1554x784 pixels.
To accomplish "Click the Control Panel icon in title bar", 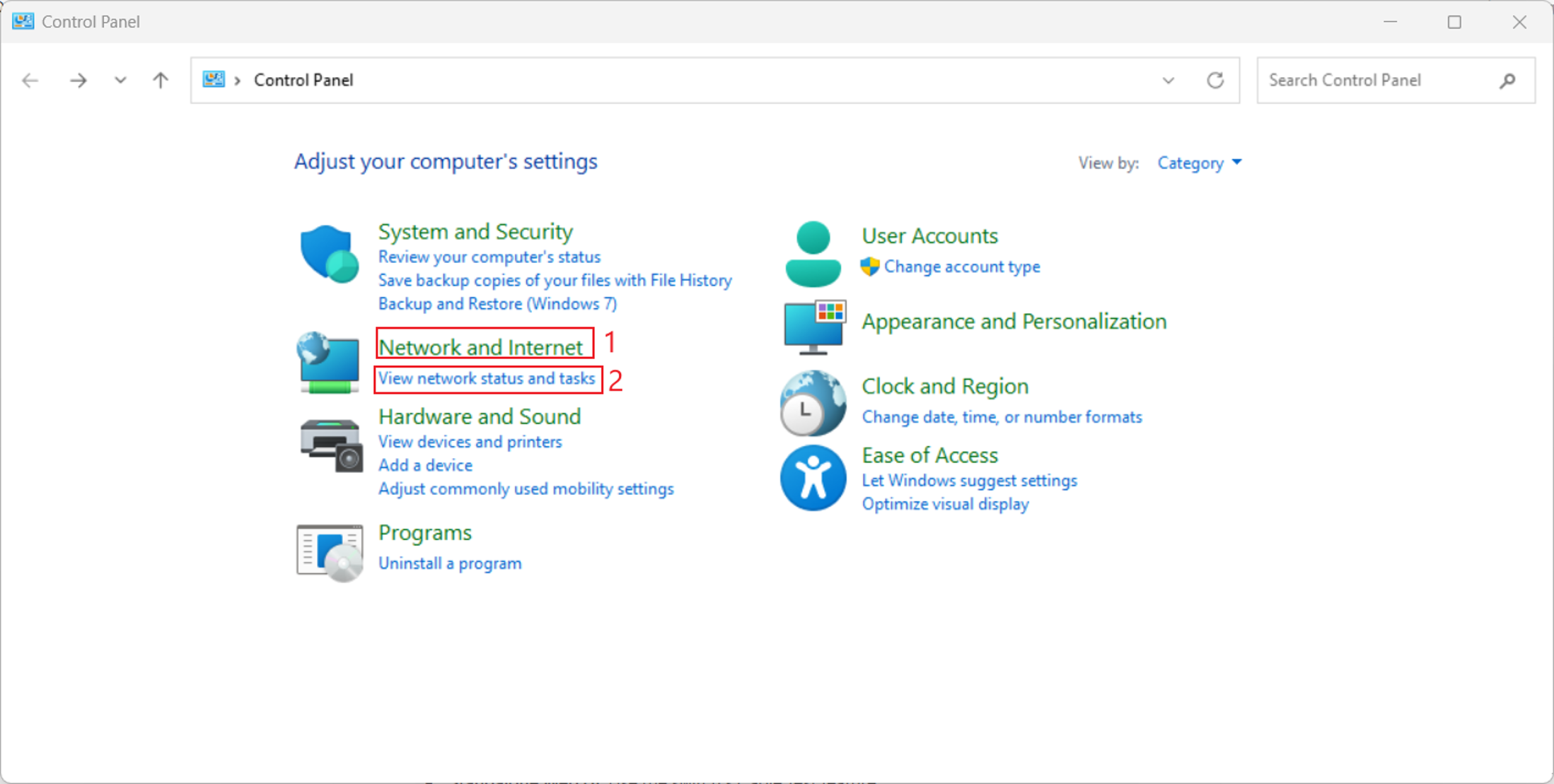I will [x=23, y=21].
